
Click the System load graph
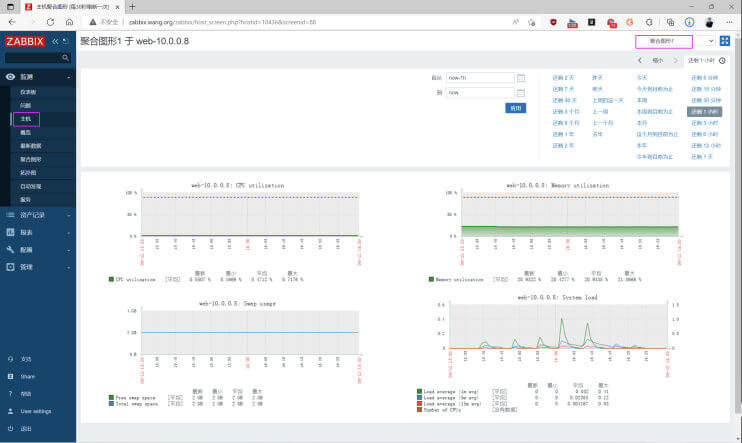[557, 353]
